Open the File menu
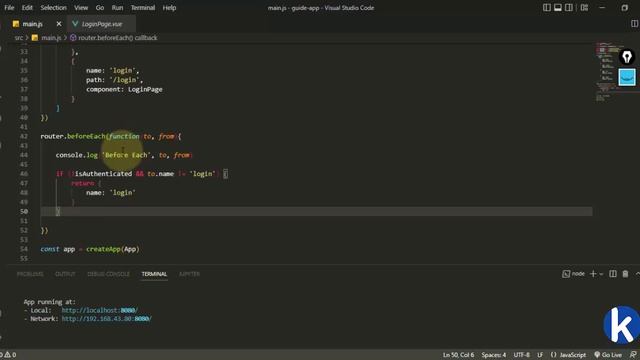Screen dimensions: 640x360 [x=9, y=8]
